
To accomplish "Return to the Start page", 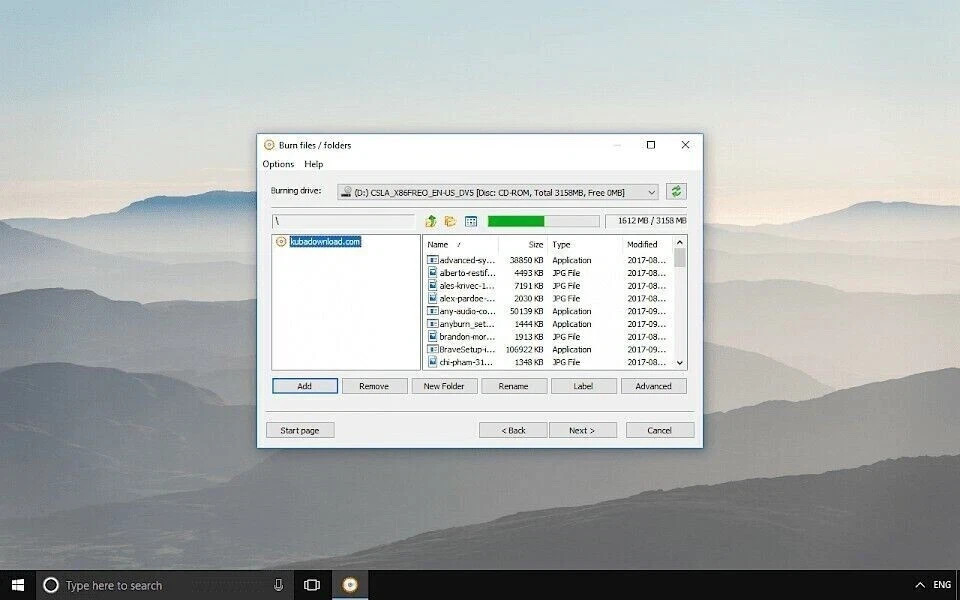I will point(299,429).
